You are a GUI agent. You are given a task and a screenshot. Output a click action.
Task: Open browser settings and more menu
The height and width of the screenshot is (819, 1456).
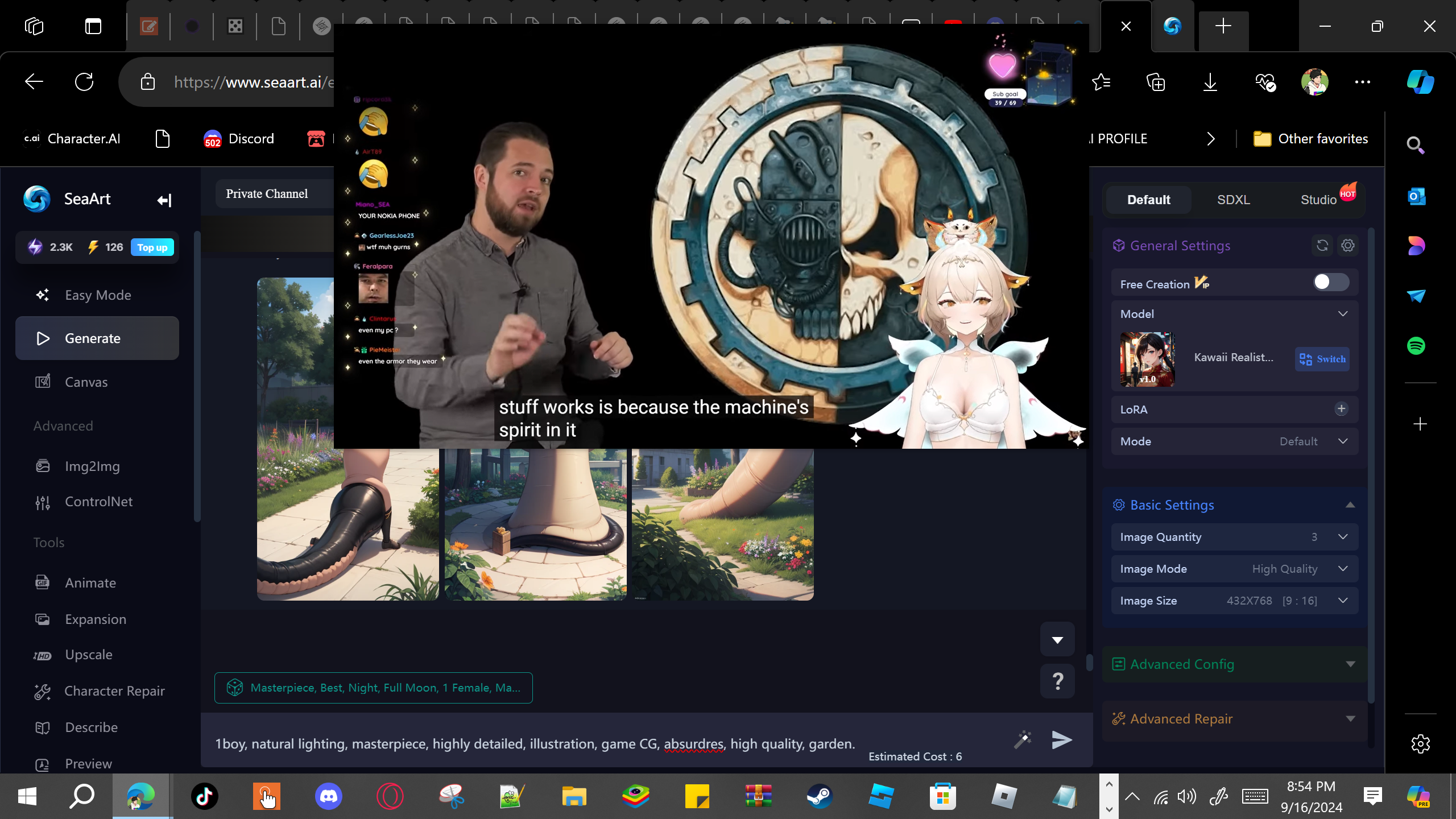[1363, 82]
